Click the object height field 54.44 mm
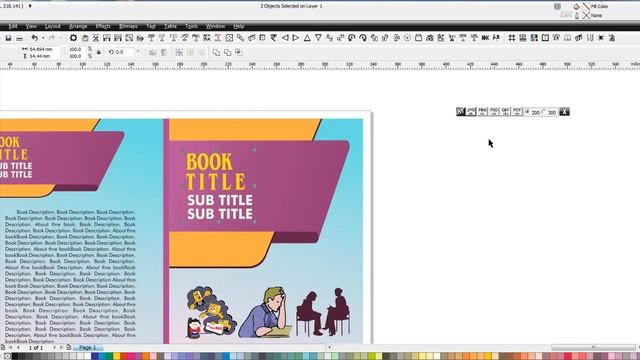Screen dimensions: 640x360 point(43,56)
